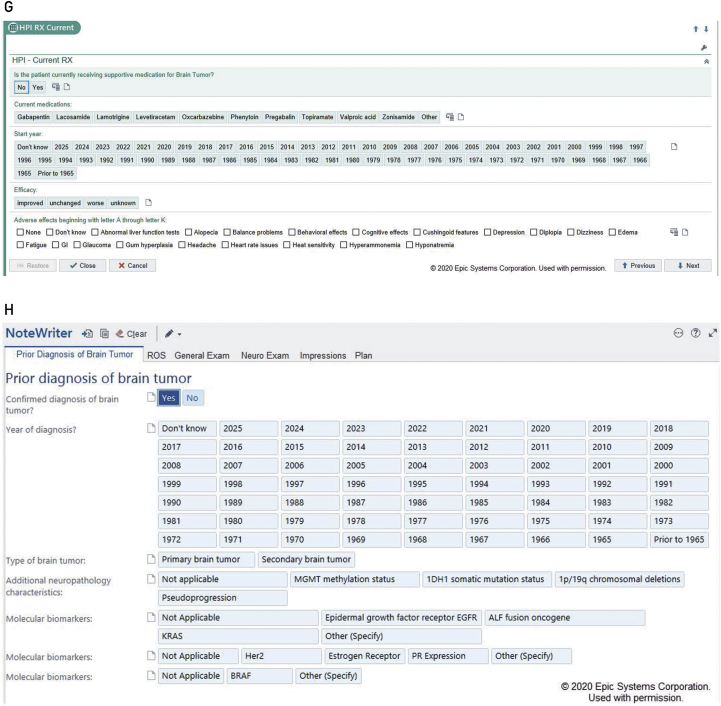Open the Impressions tab
The image size is (721, 706).
[x=322, y=355]
